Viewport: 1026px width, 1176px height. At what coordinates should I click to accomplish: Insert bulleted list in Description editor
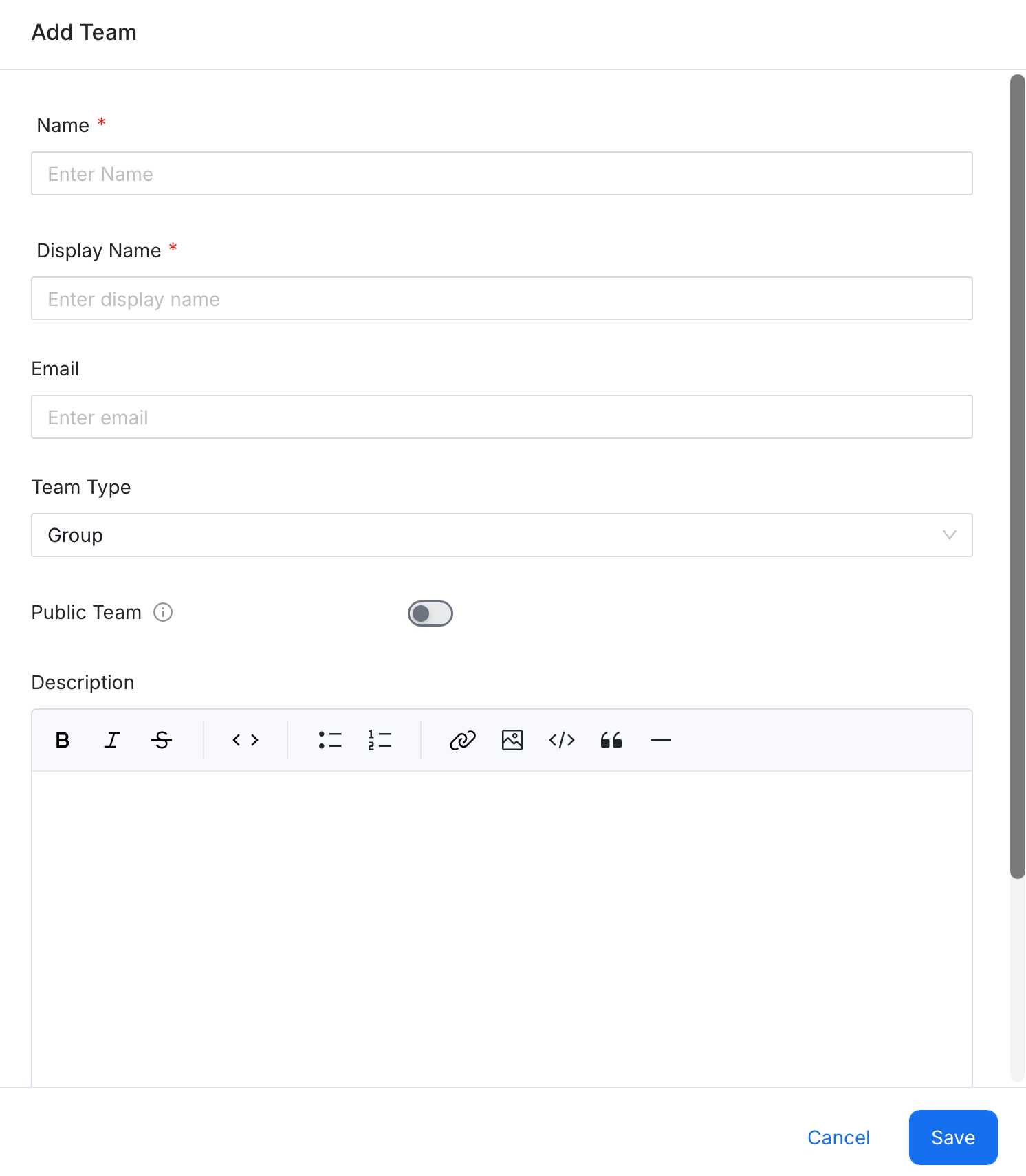pos(330,740)
